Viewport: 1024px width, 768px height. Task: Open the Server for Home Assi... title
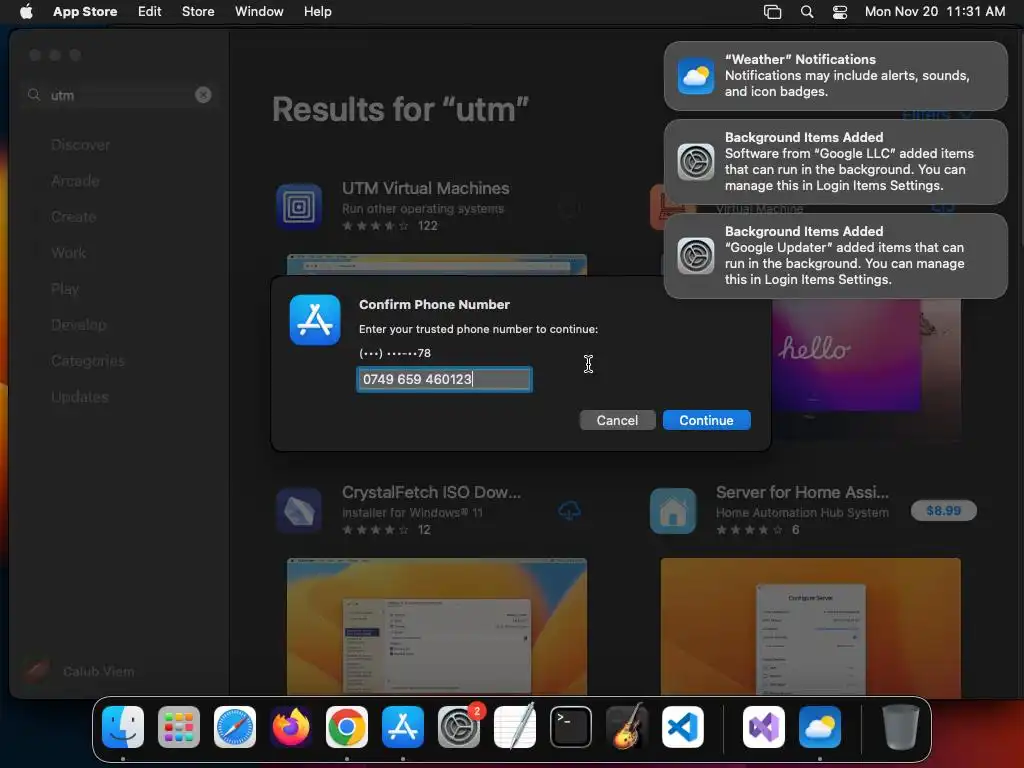802,492
